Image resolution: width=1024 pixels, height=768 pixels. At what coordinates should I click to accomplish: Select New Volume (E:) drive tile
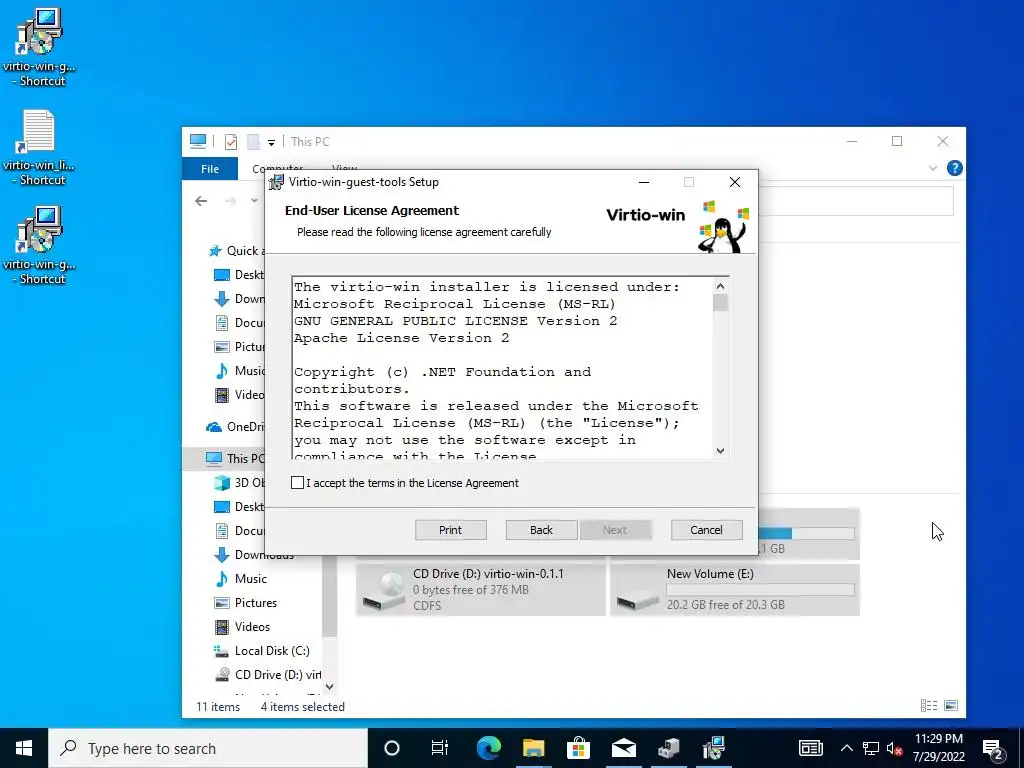735,590
